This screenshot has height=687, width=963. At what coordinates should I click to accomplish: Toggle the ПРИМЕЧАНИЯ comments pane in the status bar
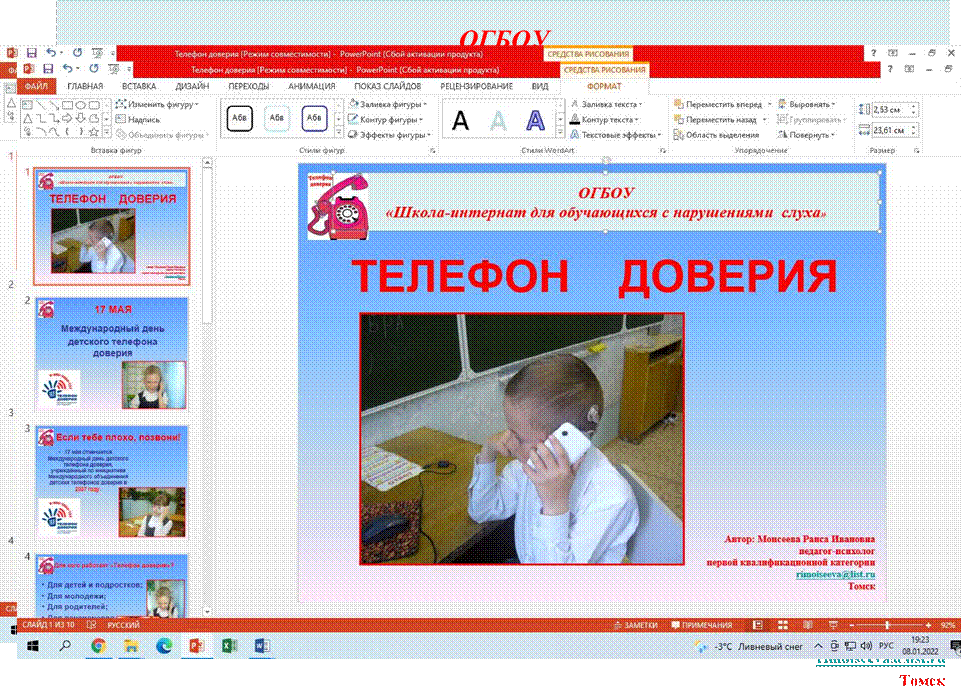706,625
